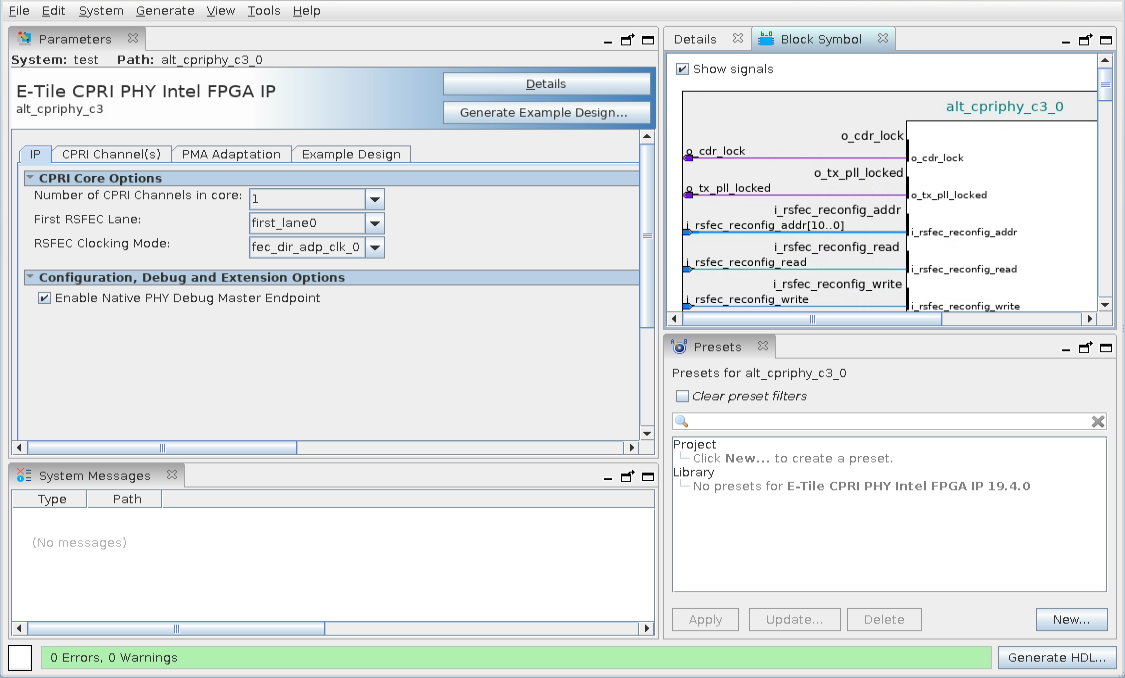Minimize the Presets panel
The width and height of the screenshot is (1125, 678).
point(1065,349)
